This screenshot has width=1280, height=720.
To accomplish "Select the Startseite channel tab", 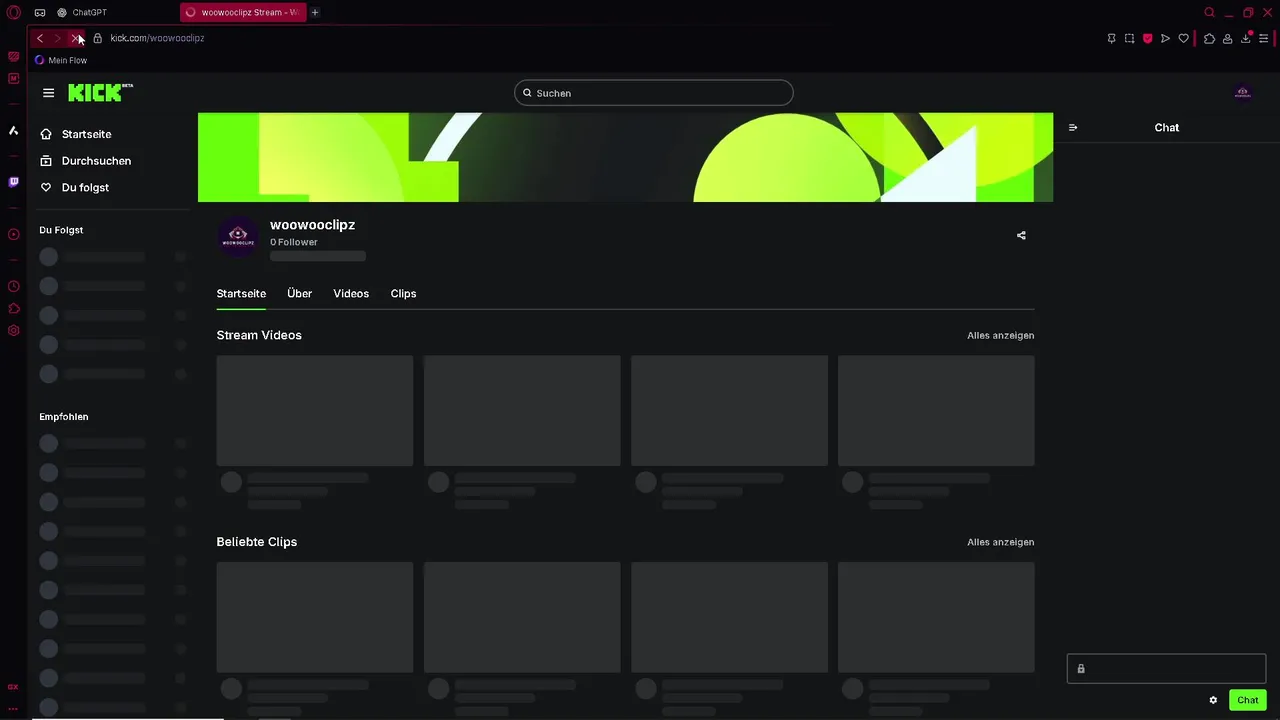I will 241,294.
